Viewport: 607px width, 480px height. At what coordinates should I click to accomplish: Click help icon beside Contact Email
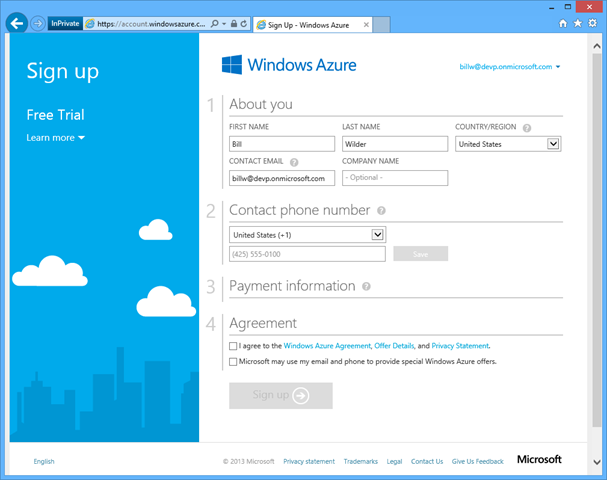pos(295,161)
